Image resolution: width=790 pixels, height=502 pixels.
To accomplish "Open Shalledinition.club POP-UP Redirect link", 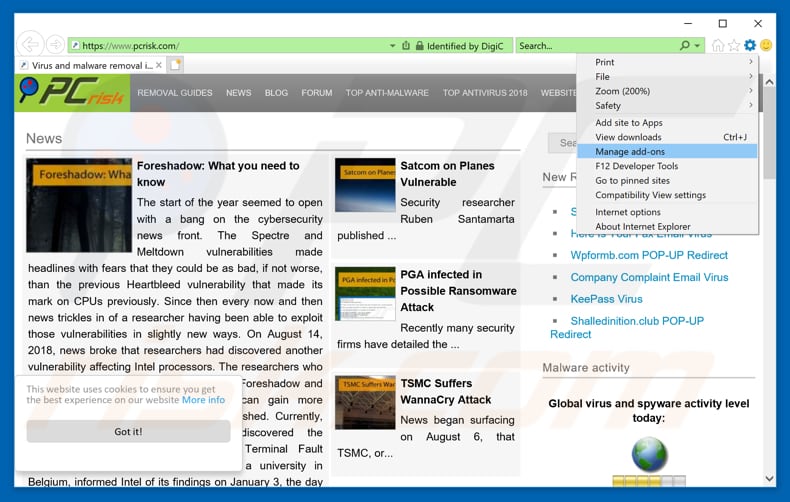I will [x=627, y=328].
